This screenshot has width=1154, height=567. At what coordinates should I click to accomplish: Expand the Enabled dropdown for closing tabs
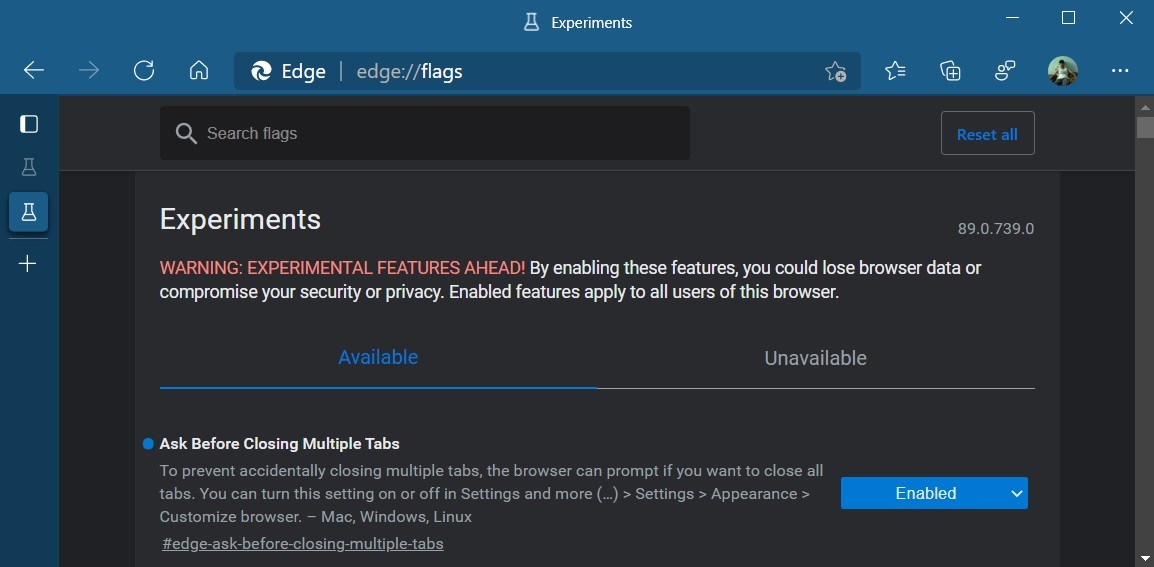click(933, 493)
